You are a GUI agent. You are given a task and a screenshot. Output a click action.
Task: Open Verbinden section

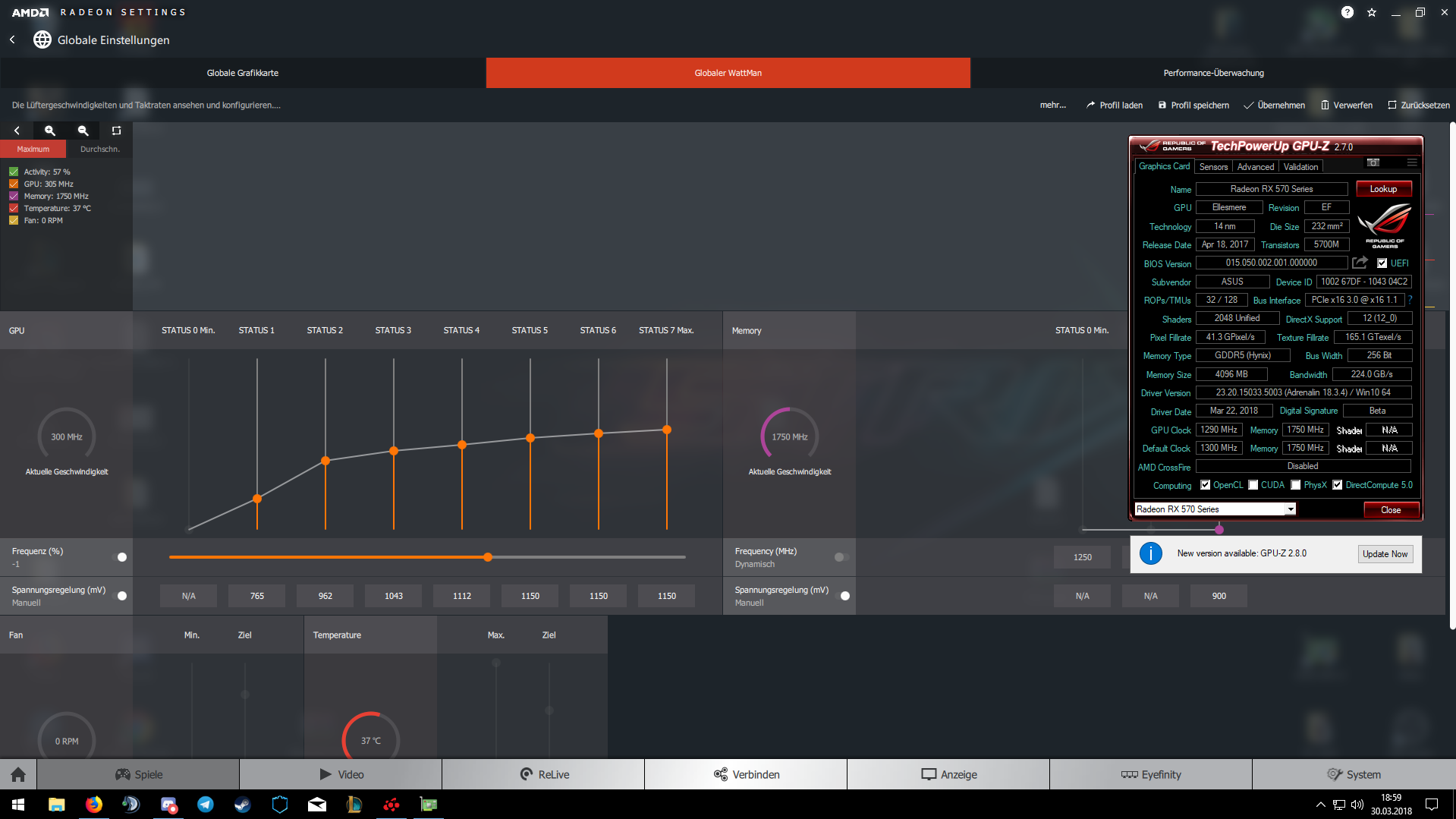(746, 774)
